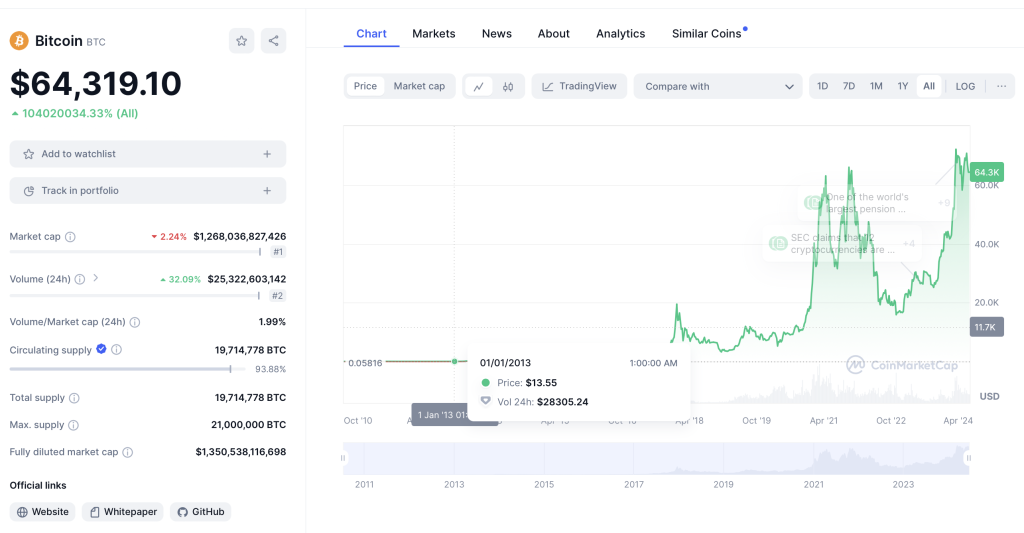This screenshot has height=533, width=1024.
Task: Click plus icon on Add to watchlist
Action: pyautogui.click(x=267, y=154)
